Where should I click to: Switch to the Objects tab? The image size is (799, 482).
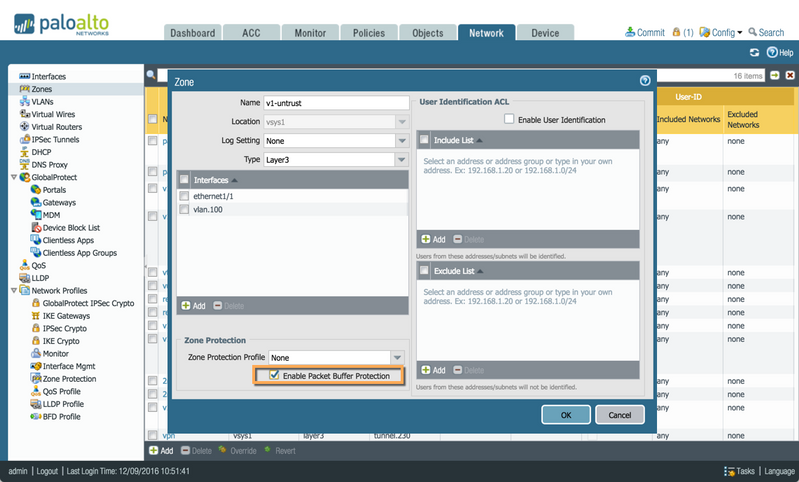[428, 33]
